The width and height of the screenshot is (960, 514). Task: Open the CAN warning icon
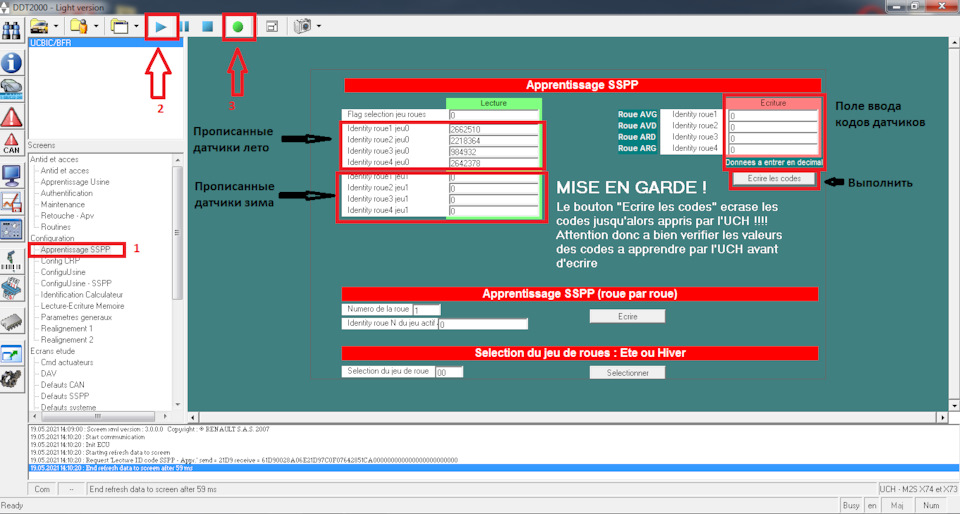12,143
